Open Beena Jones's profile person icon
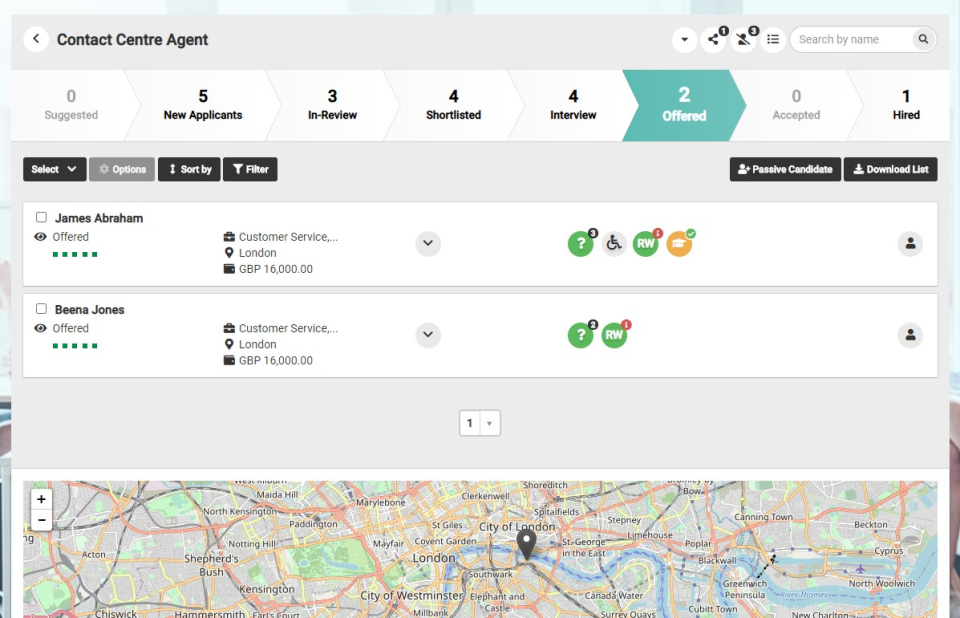Viewport: 960px width, 618px height. click(910, 336)
